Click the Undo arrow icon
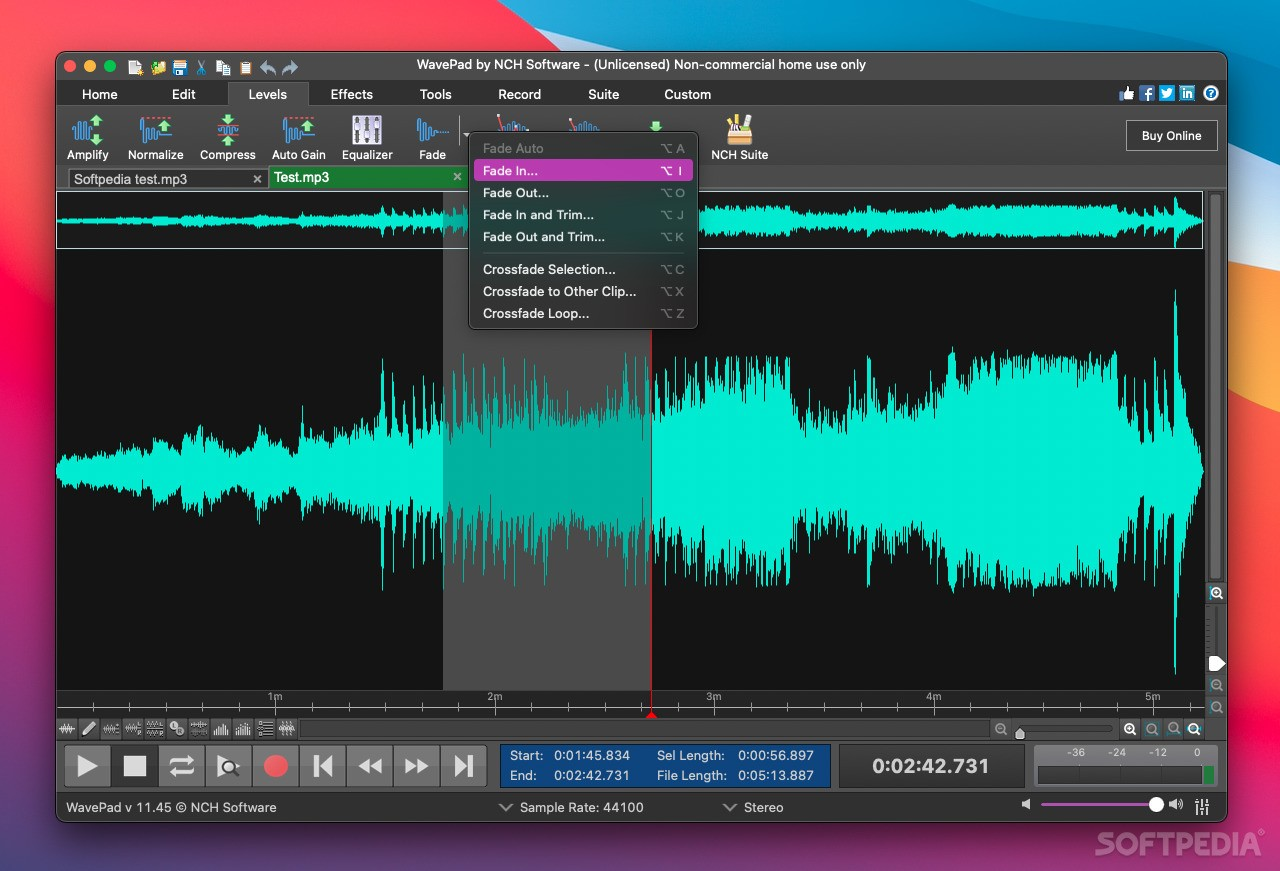This screenshot has width=1280, height=871. (x=268, y=67)
